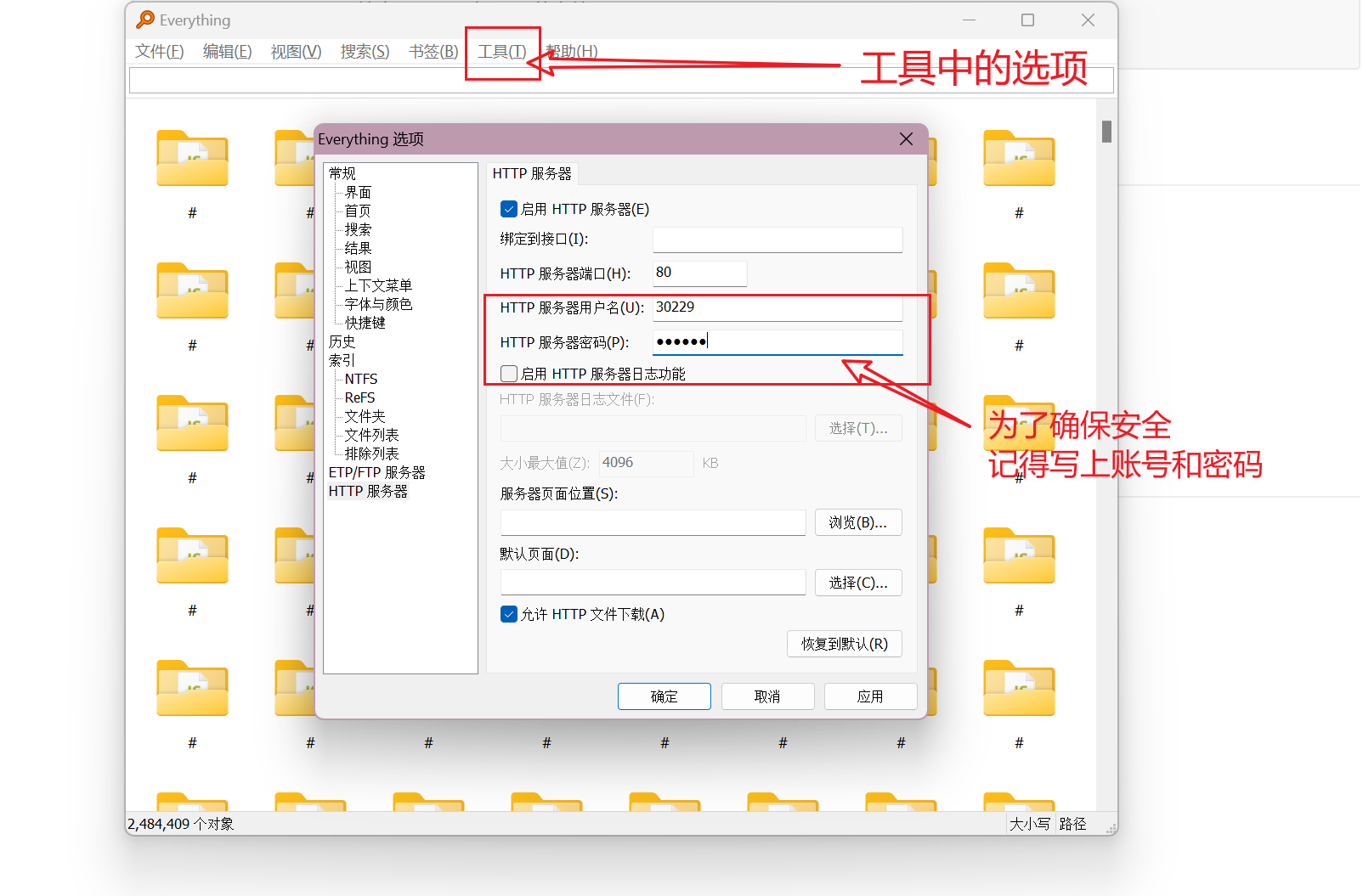The image size is (1363, 896).
Task: Select 常规 in the options tree
Action: point(342,173)
